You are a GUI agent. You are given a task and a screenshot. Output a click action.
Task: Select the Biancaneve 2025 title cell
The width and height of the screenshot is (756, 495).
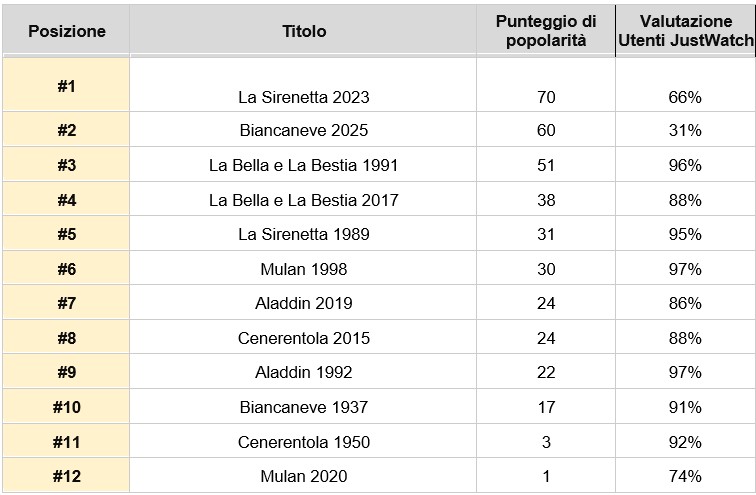(303, 130)
